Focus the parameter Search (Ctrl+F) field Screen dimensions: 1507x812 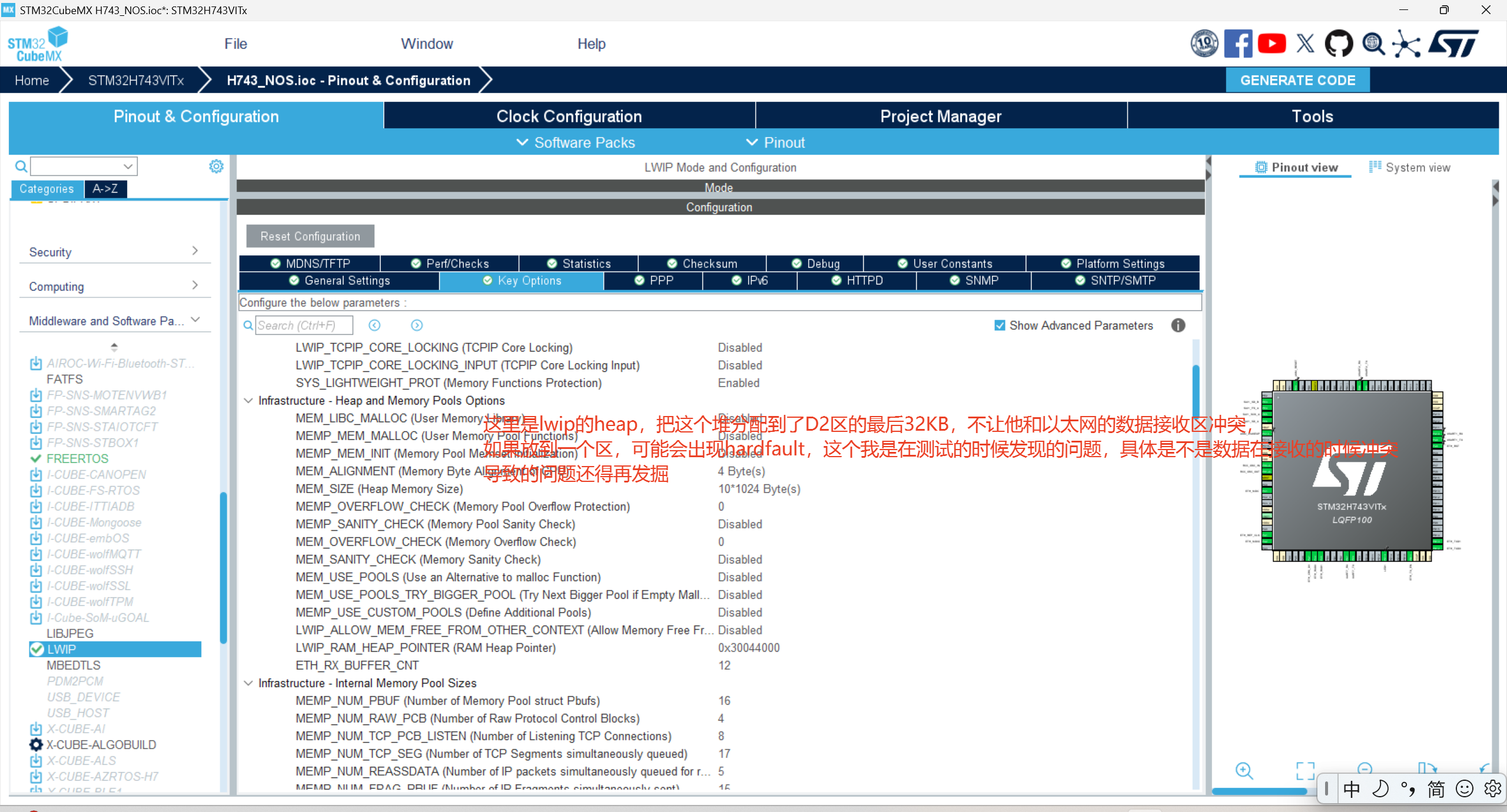304,325
